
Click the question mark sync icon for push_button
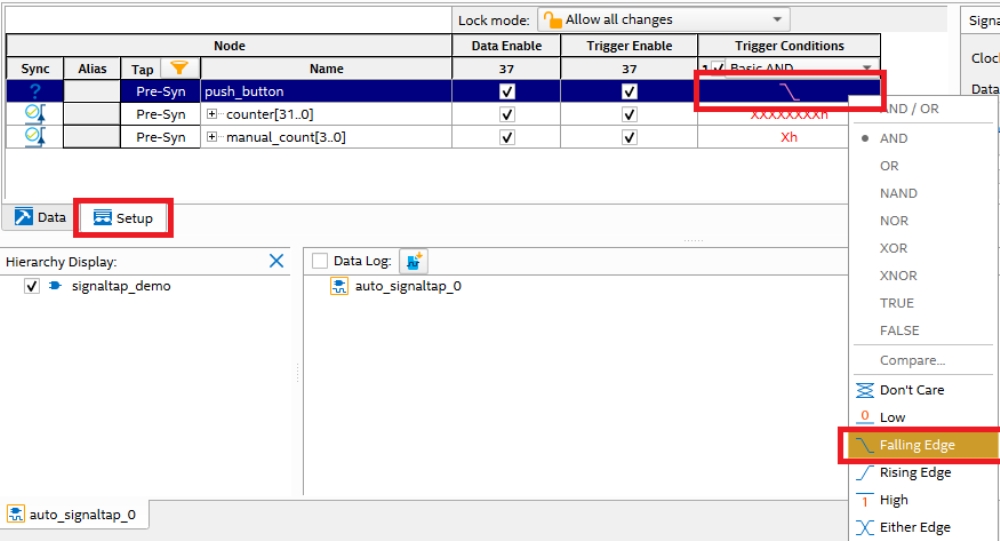pos(34,91)
